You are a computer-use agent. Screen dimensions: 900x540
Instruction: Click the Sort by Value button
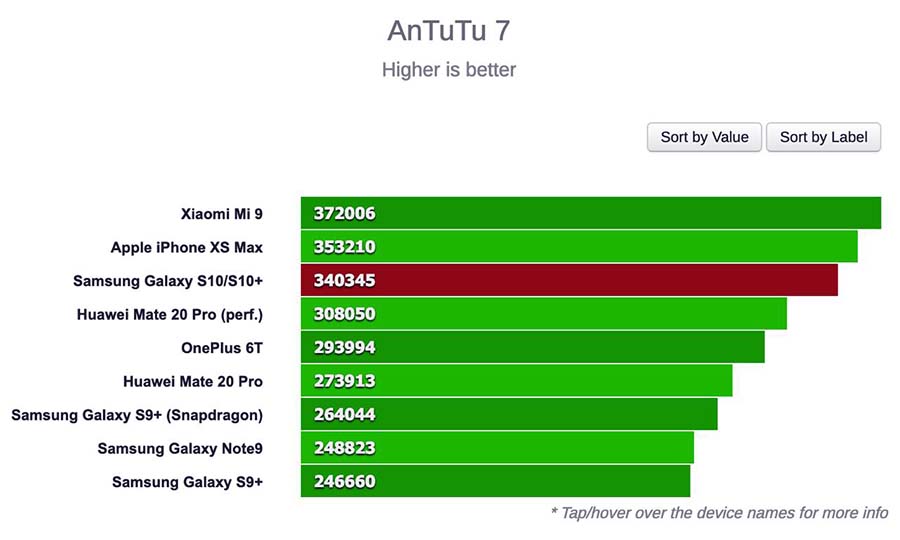coord(704,137)
